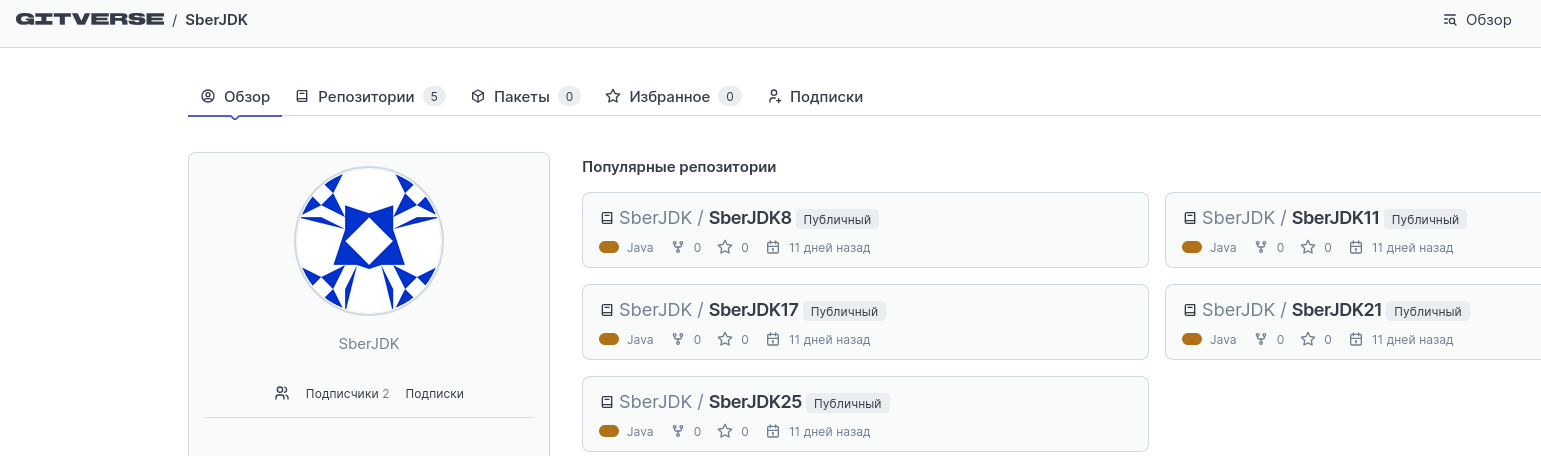This screenshot has width=1541, height=456.
Task: Open the SberJDK11 repository
Action: tap(1336, 218)
